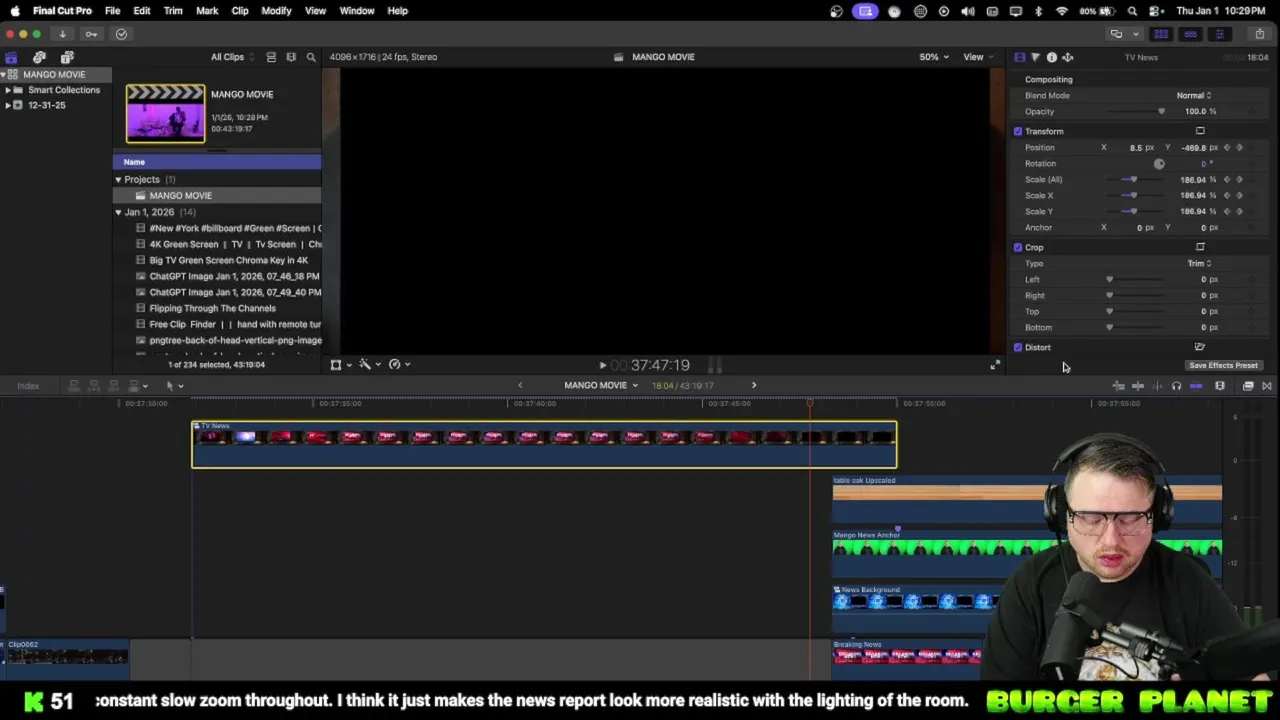Image resolution: width=1280 pixels, height=720 pixels.
Task: Open the Keyword Editor key icon
Action: 91,34
